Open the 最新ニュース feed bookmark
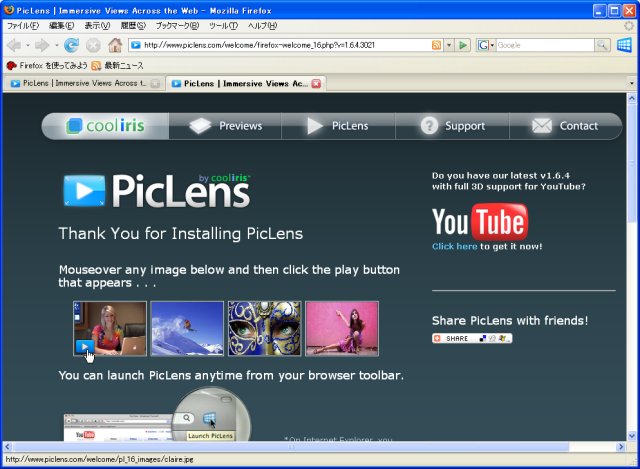This screenshot has width=640, height=469. (118, 65)
